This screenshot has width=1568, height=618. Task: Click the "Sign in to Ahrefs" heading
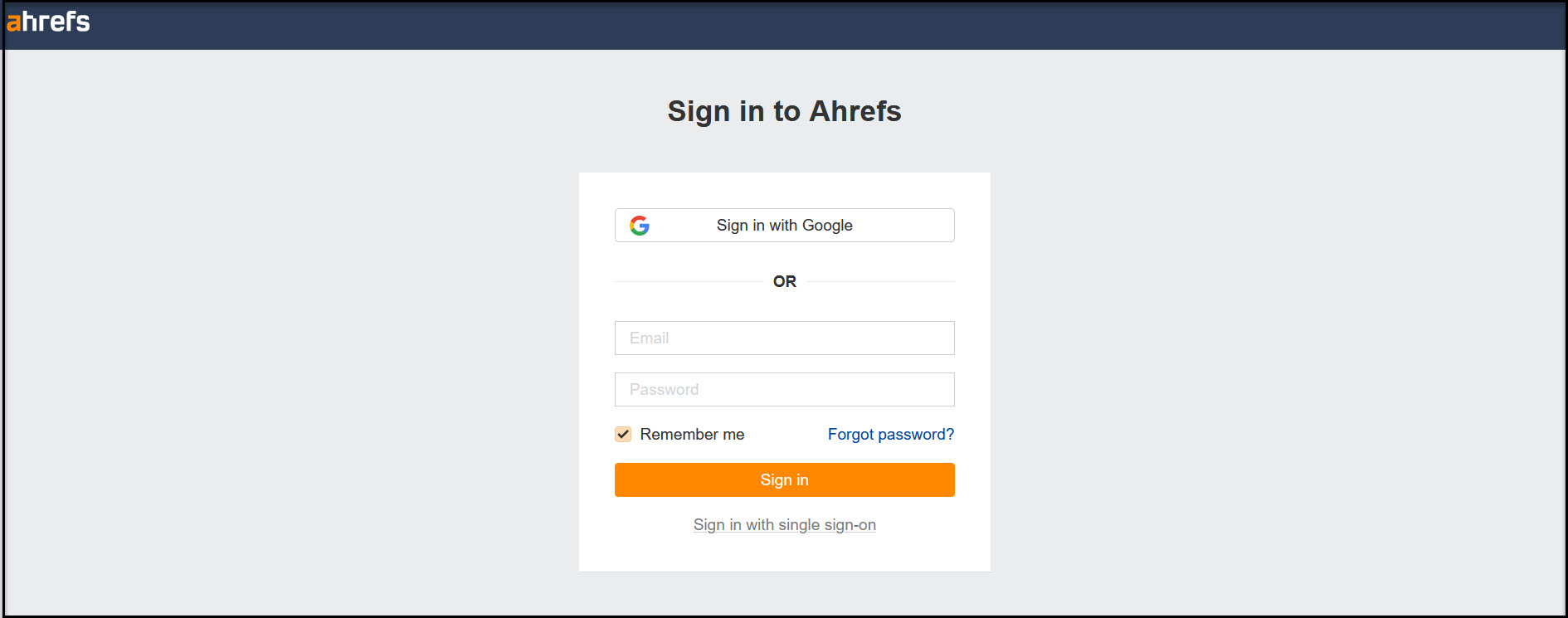[x=784, y=111]
